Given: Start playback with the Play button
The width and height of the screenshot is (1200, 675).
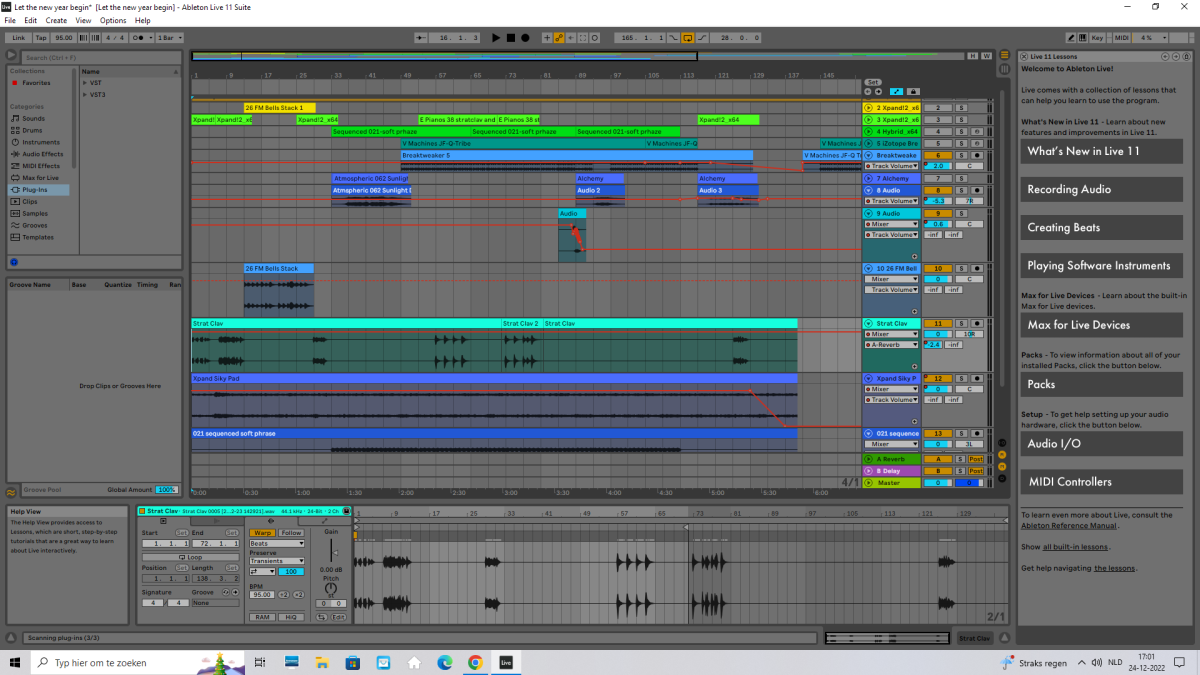Looking at the screenshot, I should coord(496,37).
